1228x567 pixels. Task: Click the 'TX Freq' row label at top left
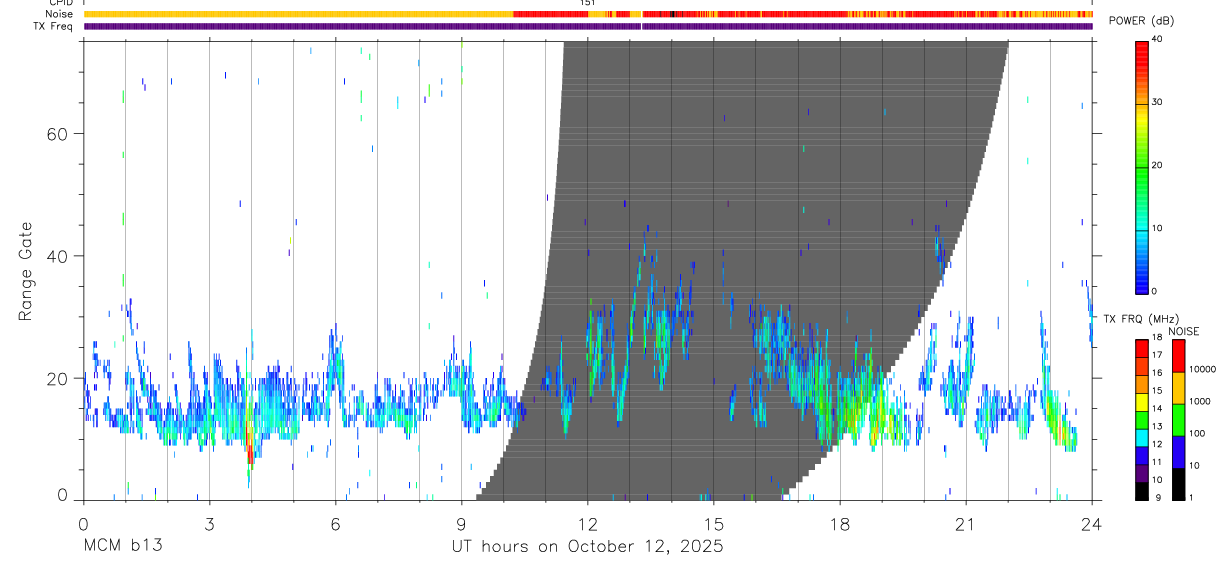[54, 26]
